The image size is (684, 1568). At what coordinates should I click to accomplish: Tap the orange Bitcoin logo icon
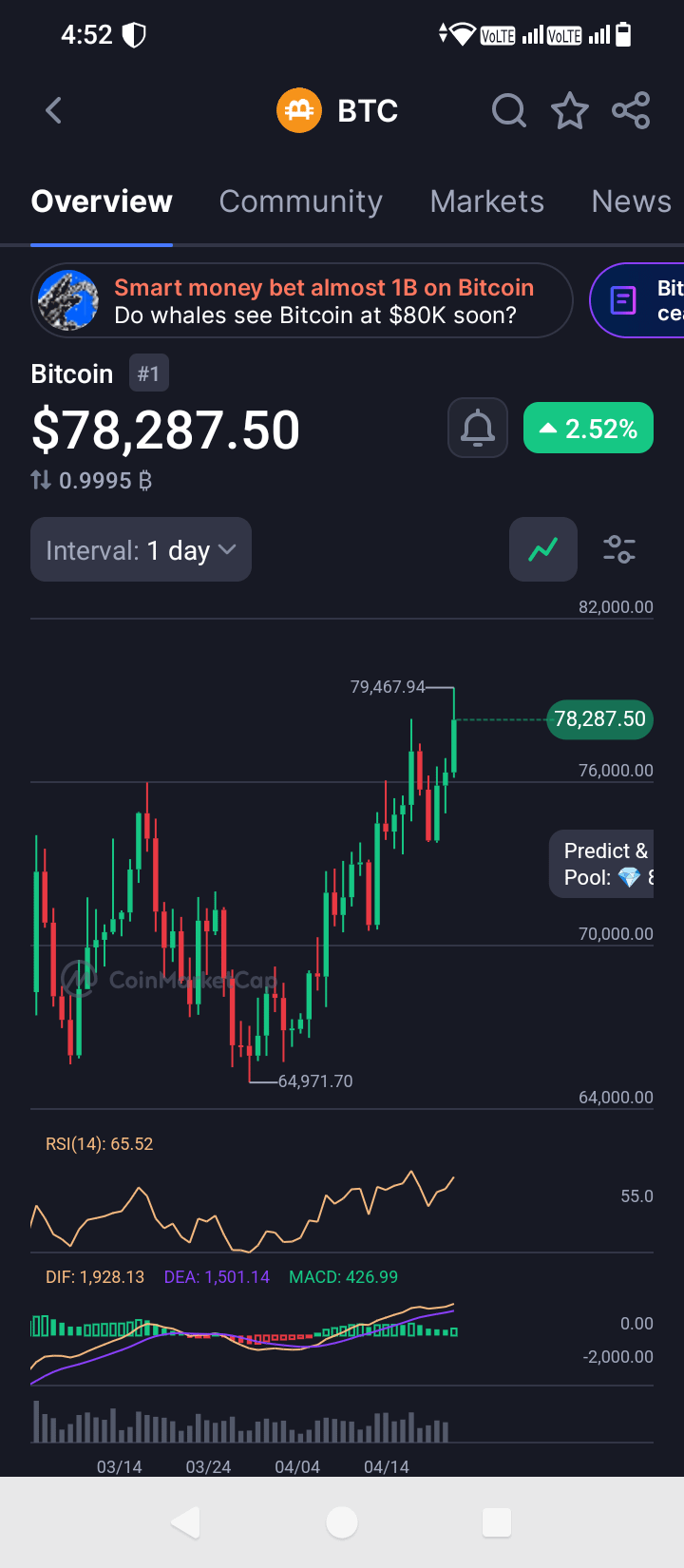coord(298,111)
